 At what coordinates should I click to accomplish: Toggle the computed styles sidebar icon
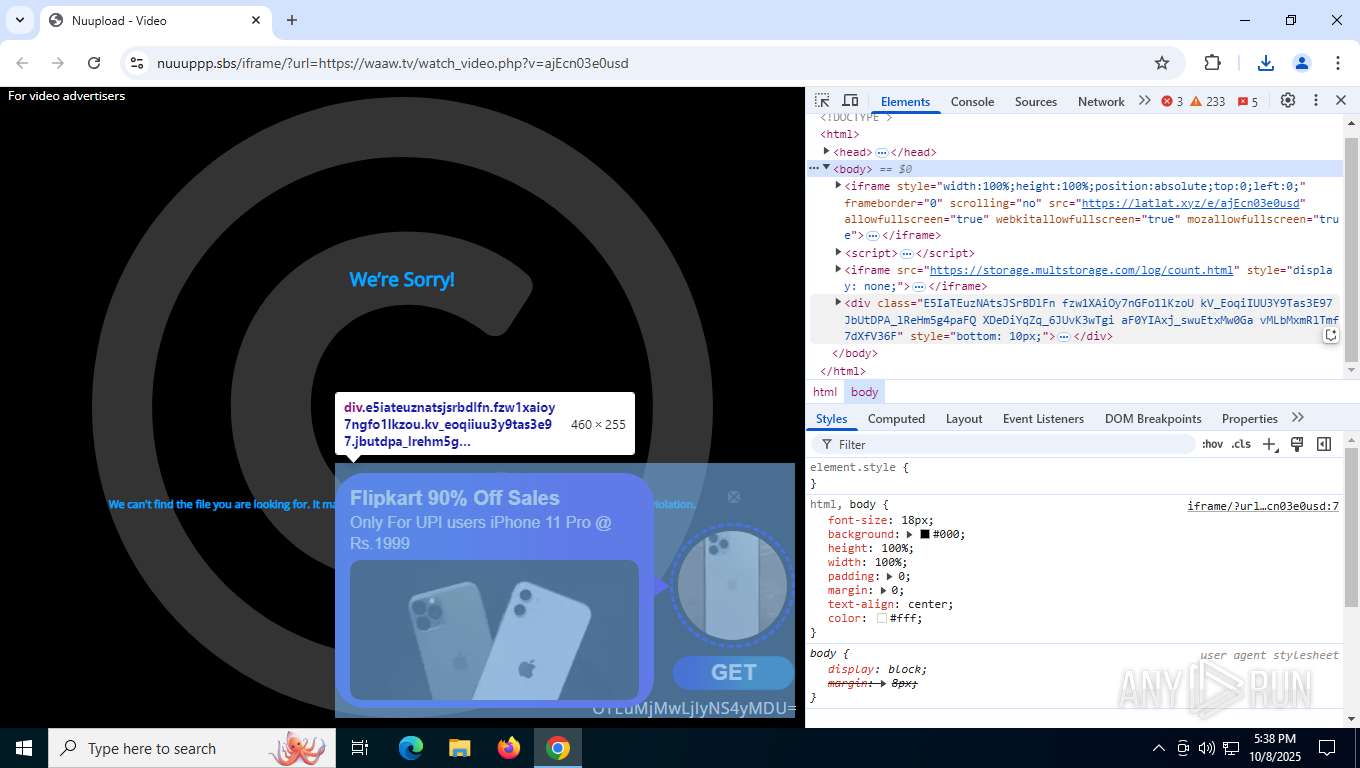tap(1324, 444)
